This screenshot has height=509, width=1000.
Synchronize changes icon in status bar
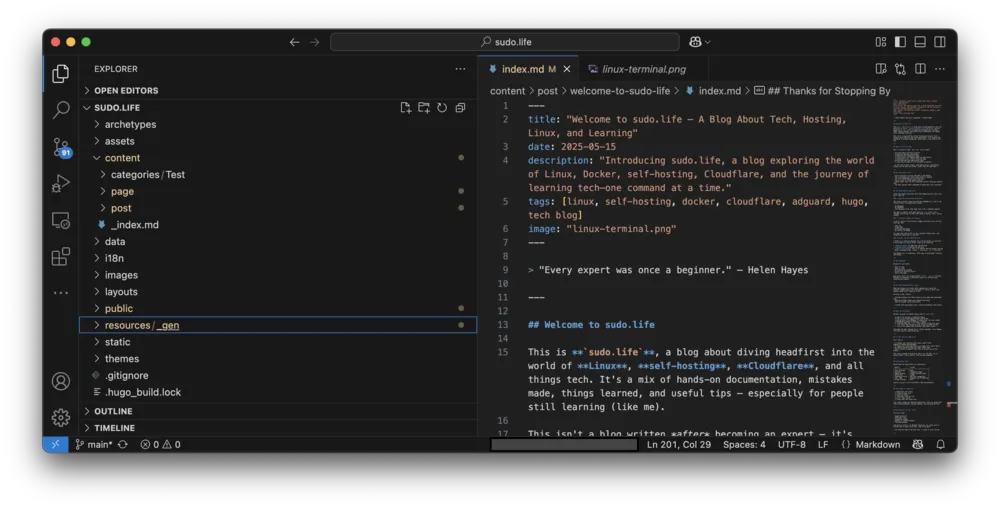point(123,445)
